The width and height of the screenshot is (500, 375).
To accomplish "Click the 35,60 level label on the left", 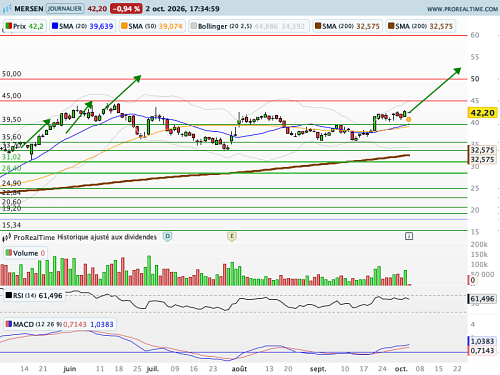I will click(12, 137).
